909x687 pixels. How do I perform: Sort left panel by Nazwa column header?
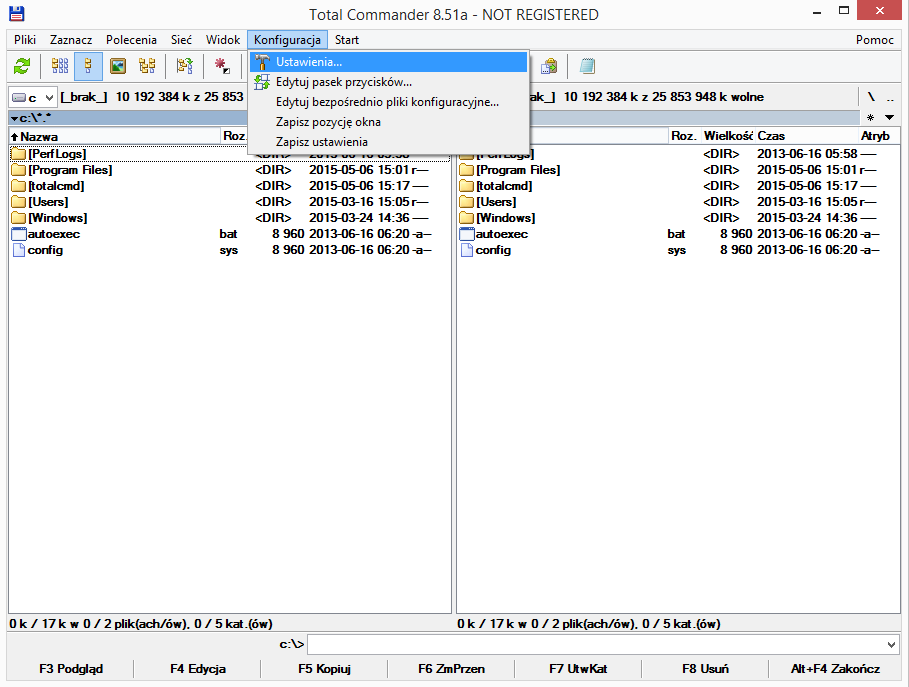(x=115, y=136)
